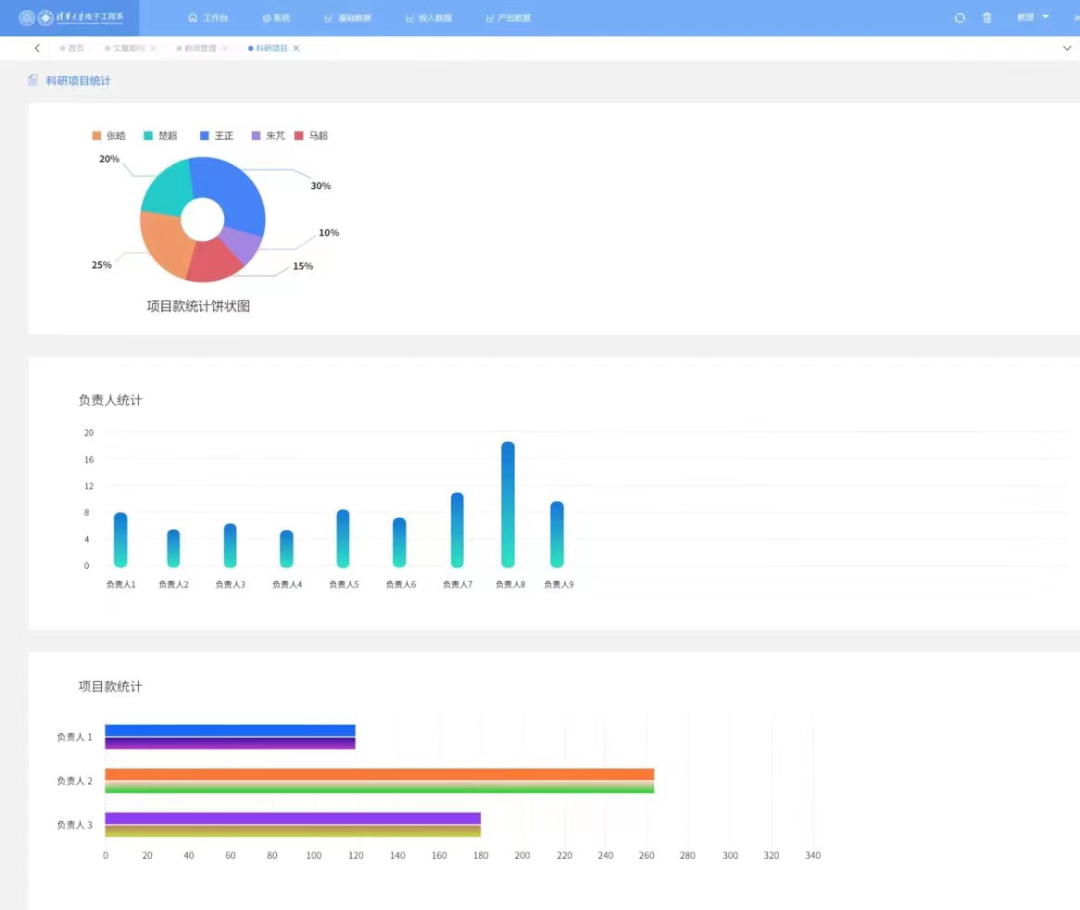This screenshot has height=910, width=1080.
Task: Click the trash bin icon in the header
Action: coord(987,18)
